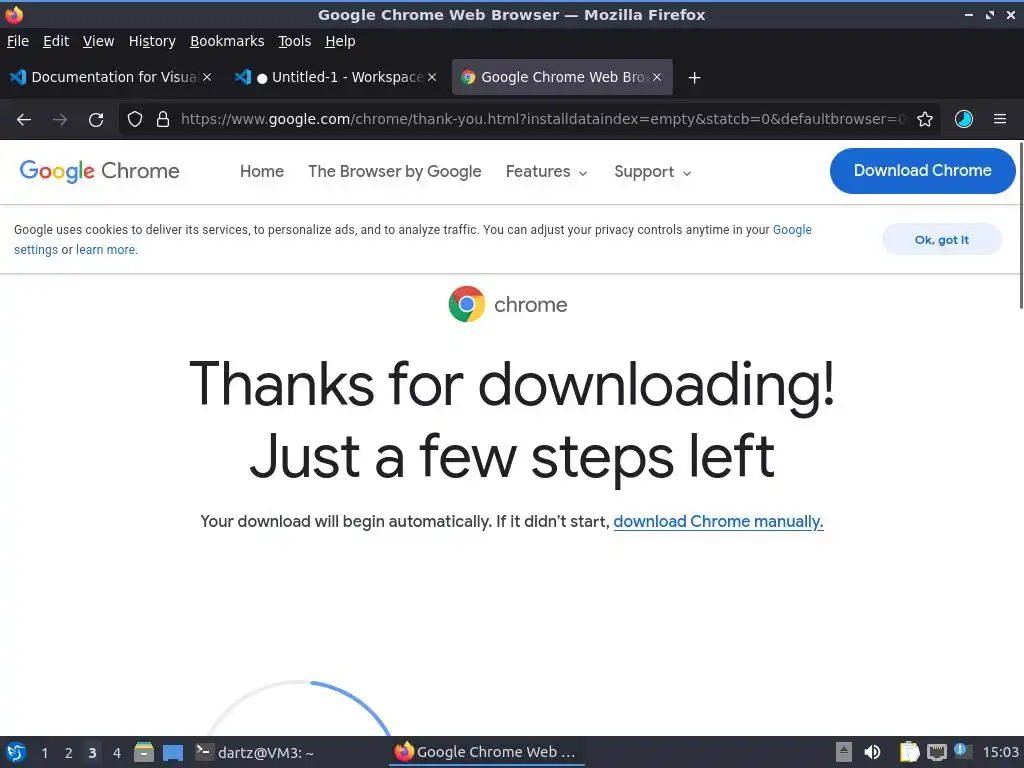Open the Firefox hamburger application menu

(x=1000, y=120)
